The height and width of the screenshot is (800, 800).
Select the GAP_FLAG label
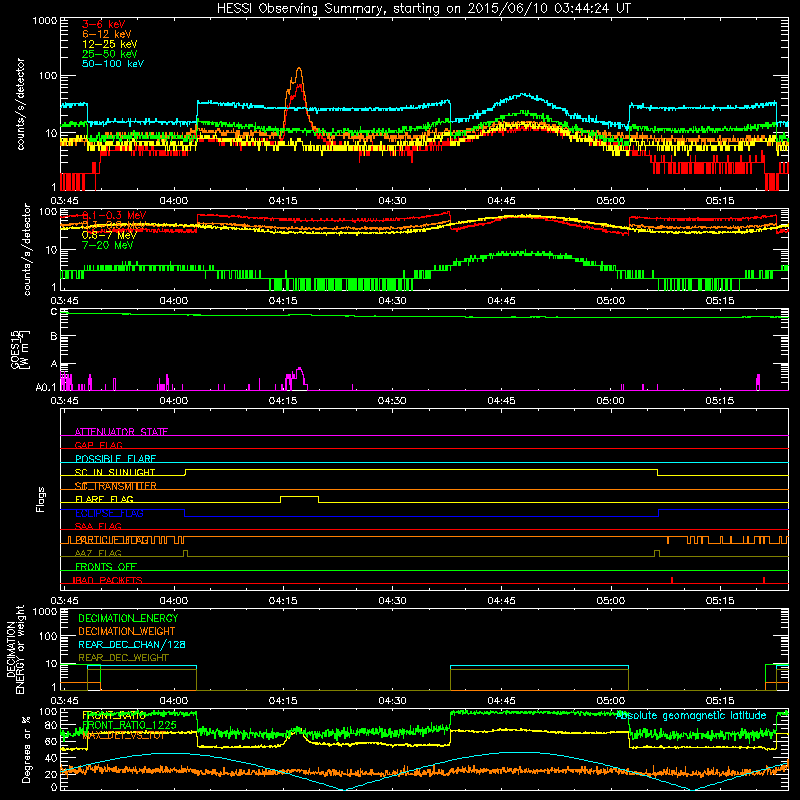(98, 445)
